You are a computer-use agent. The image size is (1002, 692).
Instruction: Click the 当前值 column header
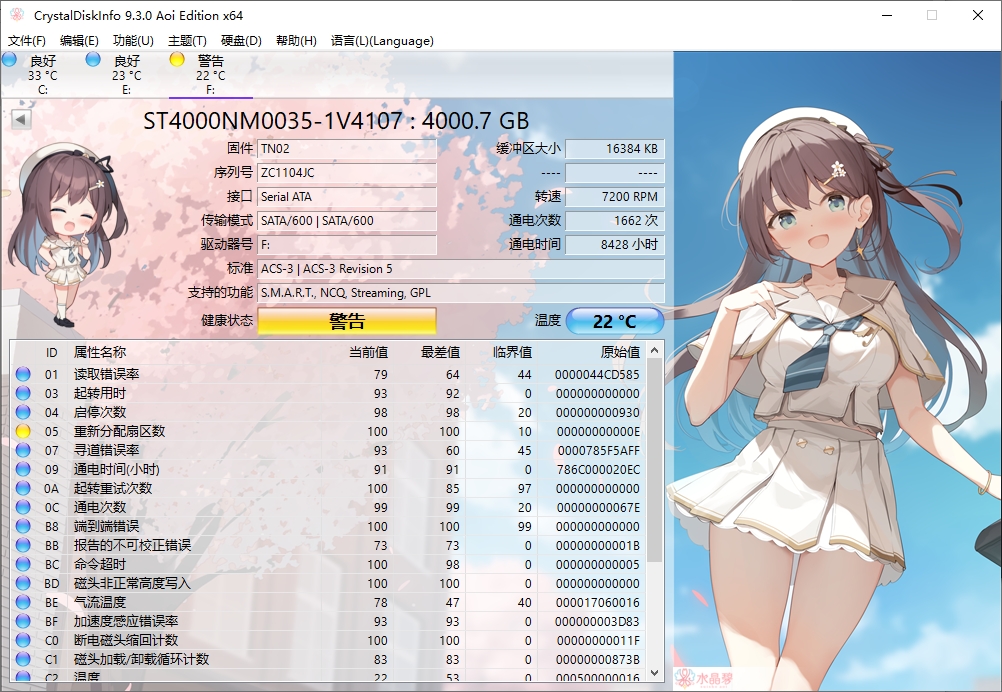pos(368,352)
